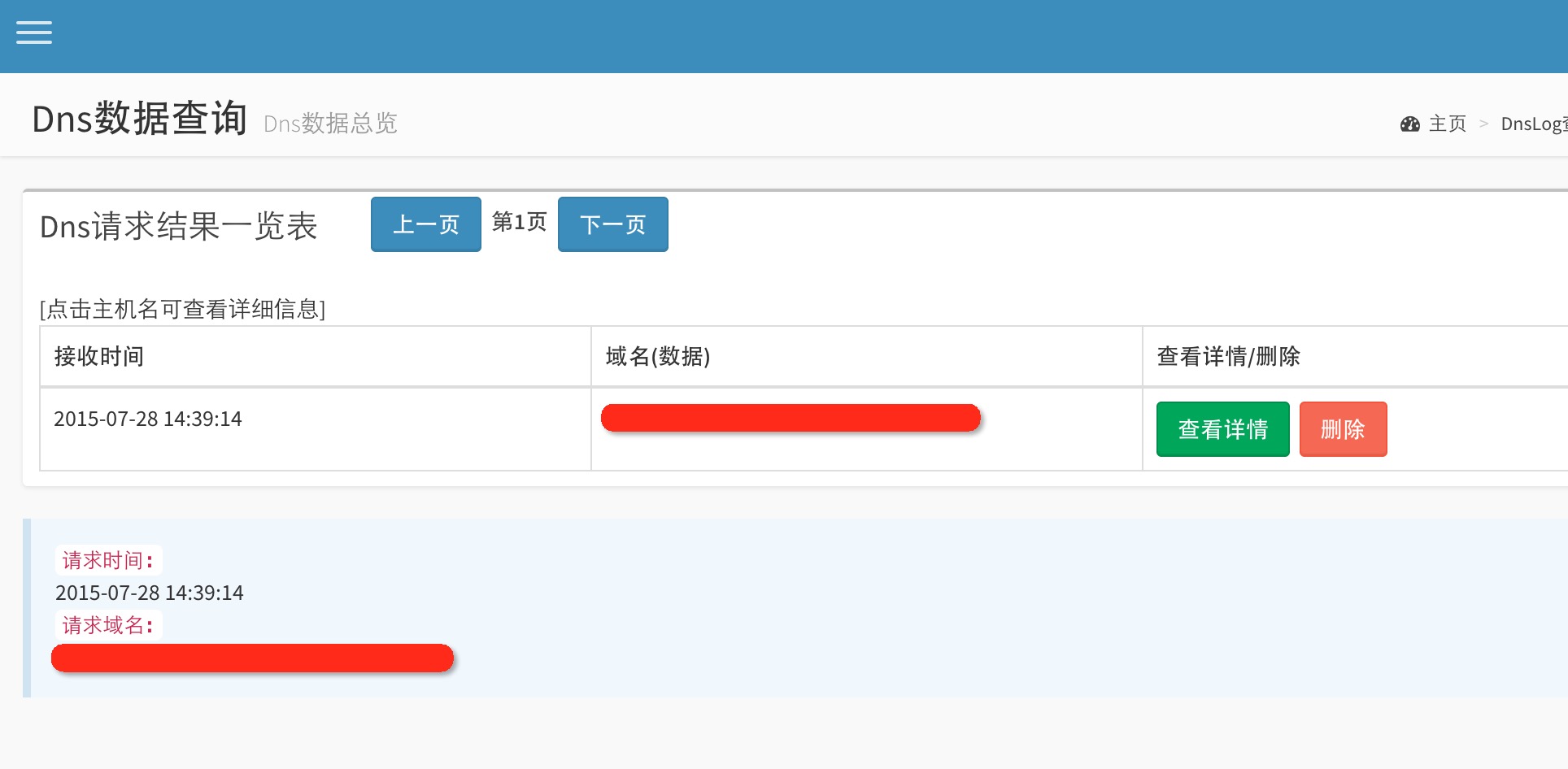
Task: Click the 请求时间 label
Action: (x=108, y=560)
